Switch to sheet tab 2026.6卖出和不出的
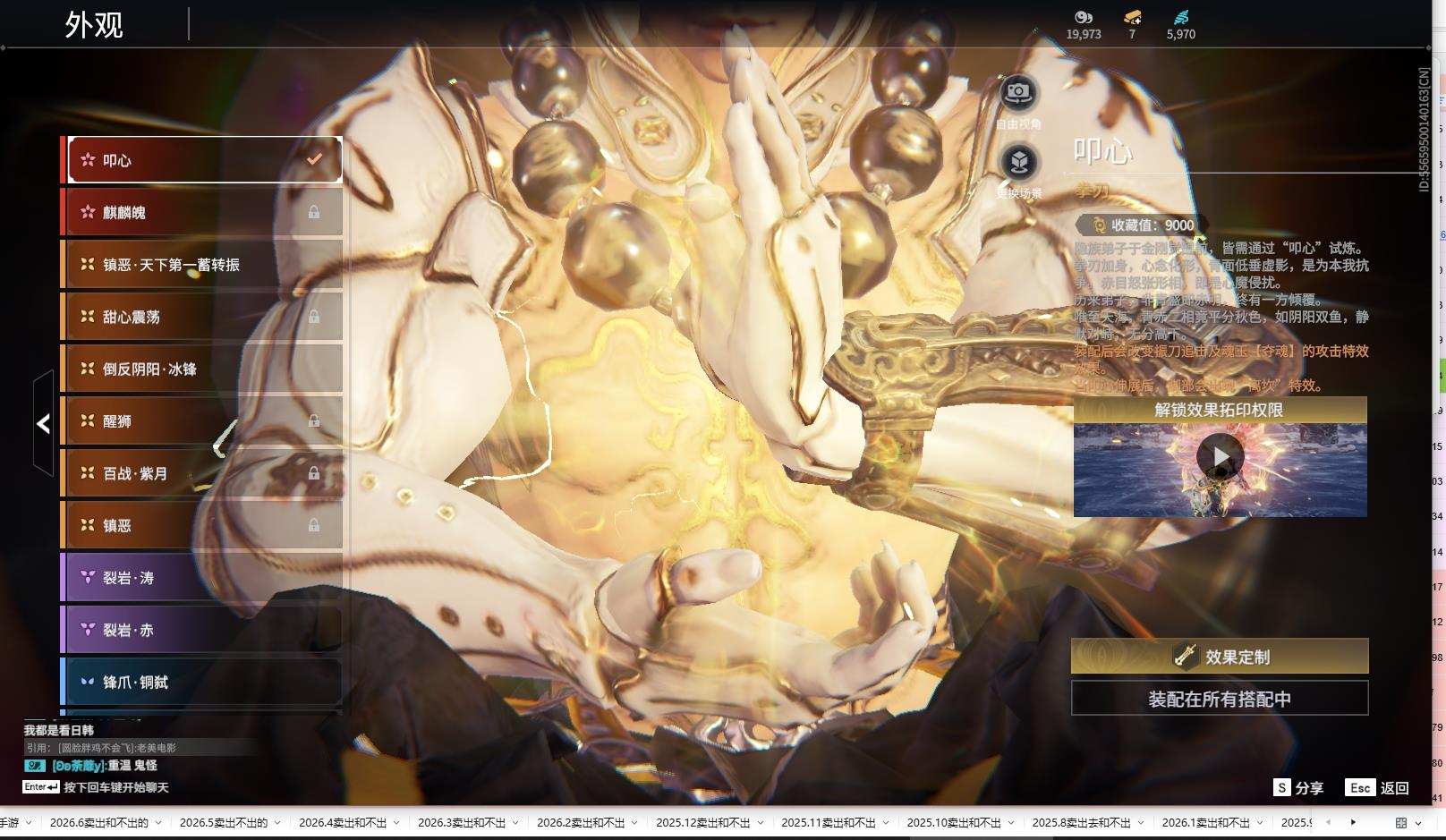Image resolution: width=1446 pixels, height=840 pixels. (99, 822)
